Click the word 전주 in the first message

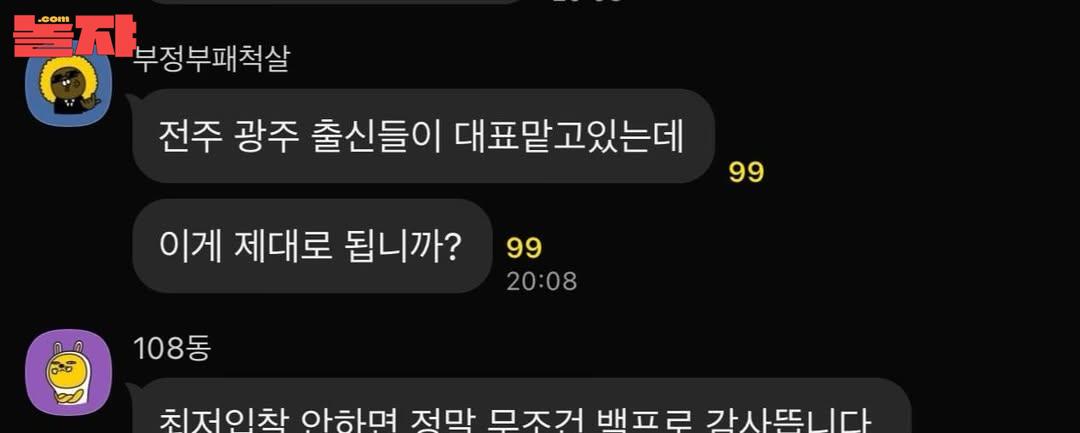[191, 138]
